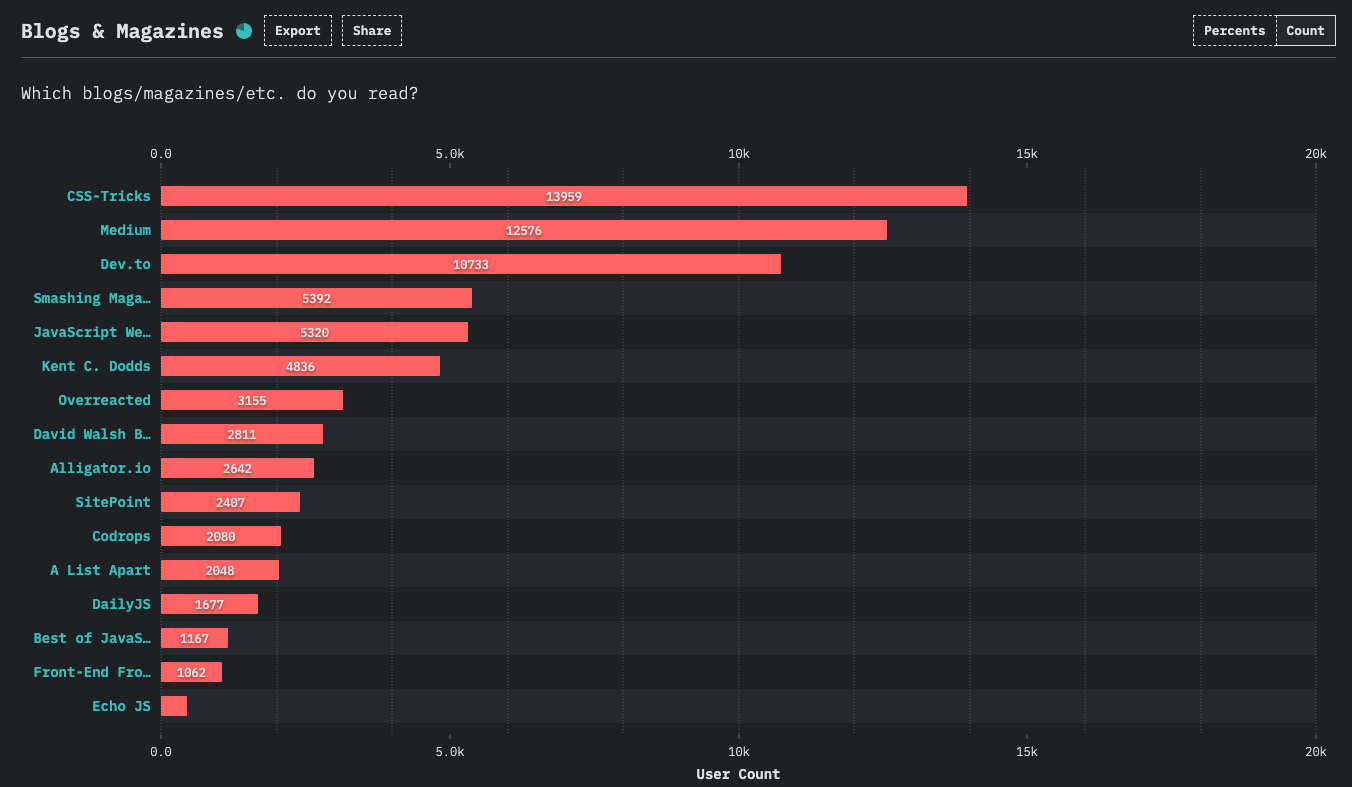Screen dimensions: 1352x787
Task: Select the Dev.to bar showing 10733
Action: tap(471, 264)
